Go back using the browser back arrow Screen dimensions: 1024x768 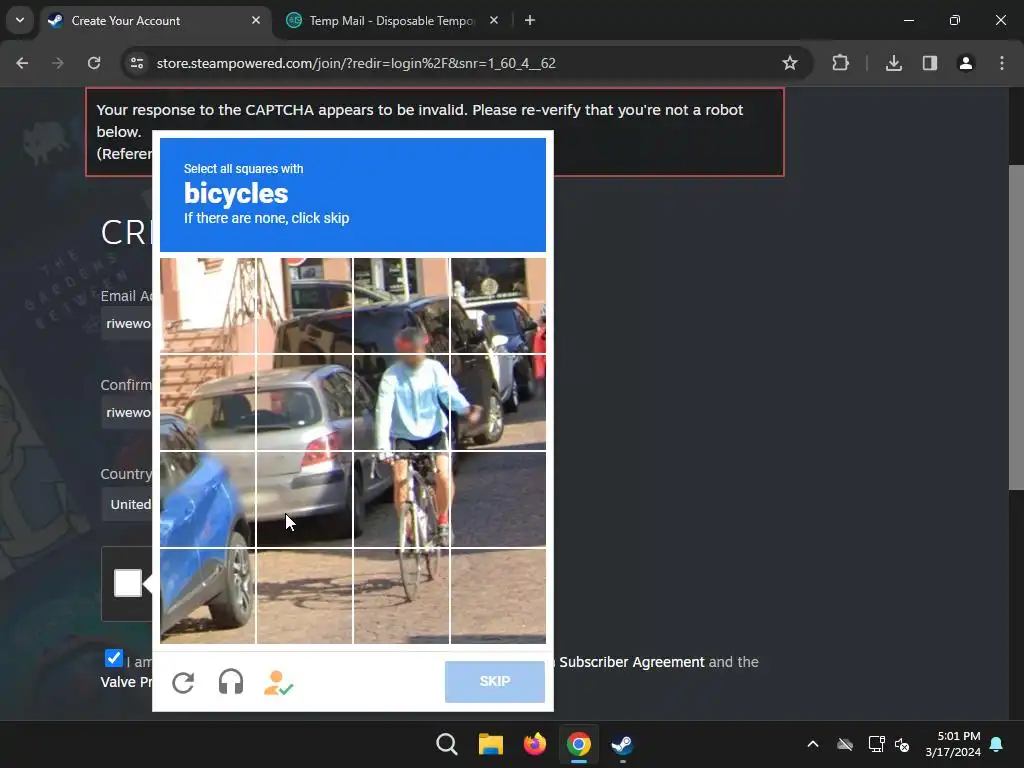click(x=22, y=63)
